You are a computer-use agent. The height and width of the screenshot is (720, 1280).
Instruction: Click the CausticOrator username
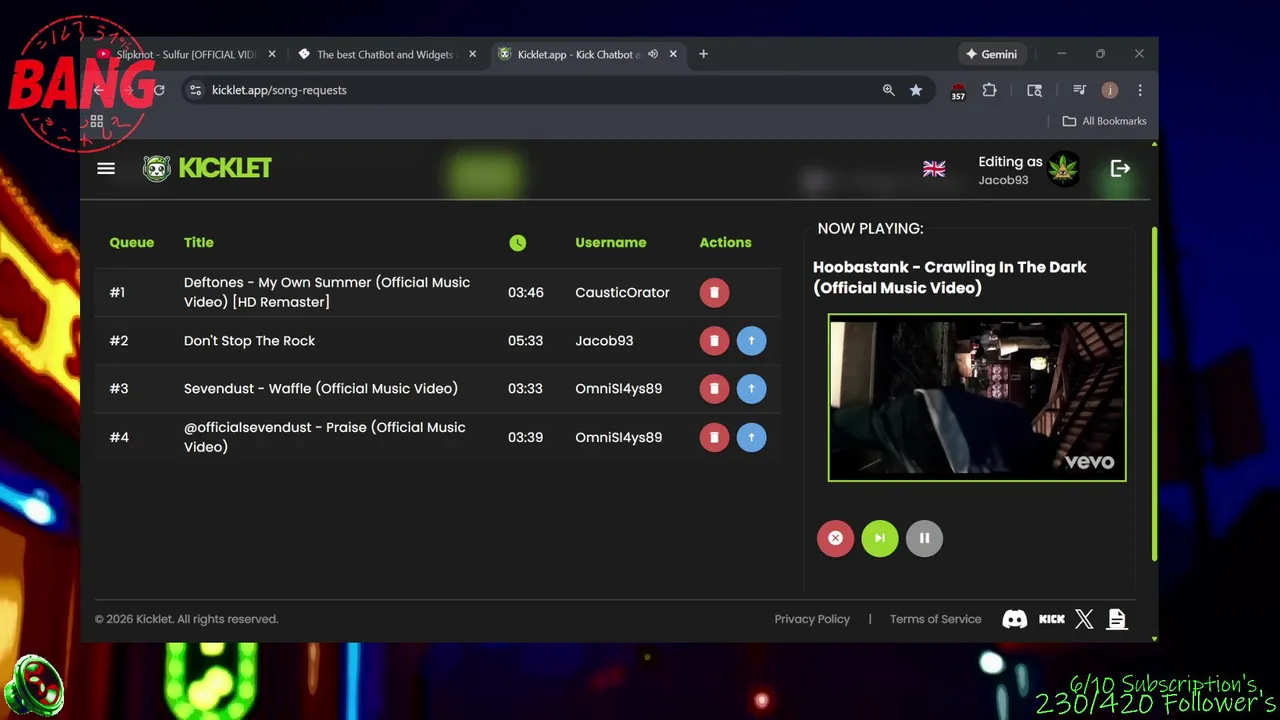[622, 292]
